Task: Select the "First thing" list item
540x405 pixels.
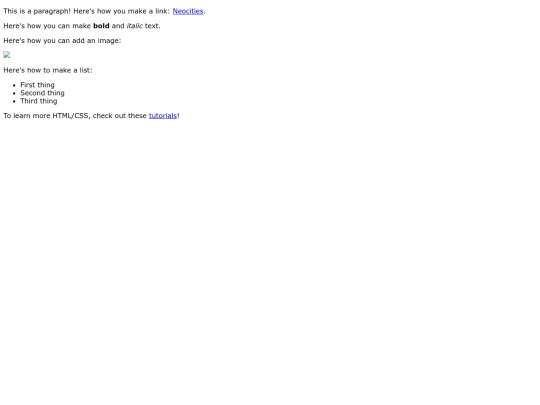Action: (x=37, y=85)
